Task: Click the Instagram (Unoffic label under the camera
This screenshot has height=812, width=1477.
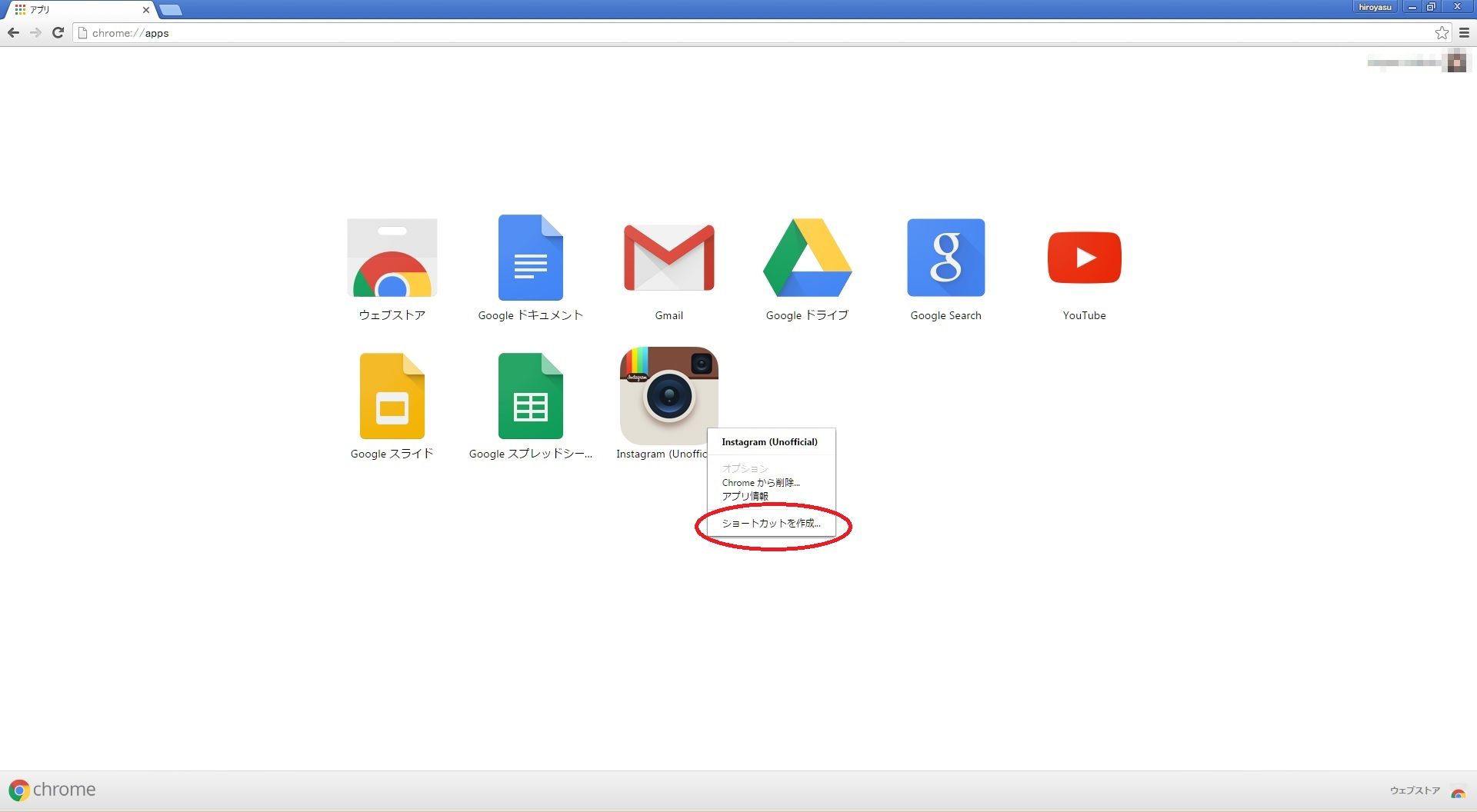Action: 662,454
